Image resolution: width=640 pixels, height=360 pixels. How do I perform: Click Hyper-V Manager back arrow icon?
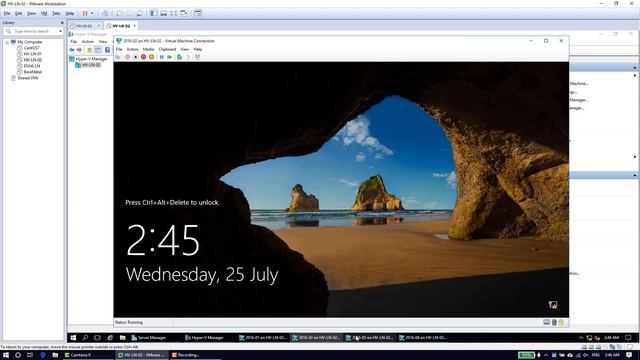[72, 50]
